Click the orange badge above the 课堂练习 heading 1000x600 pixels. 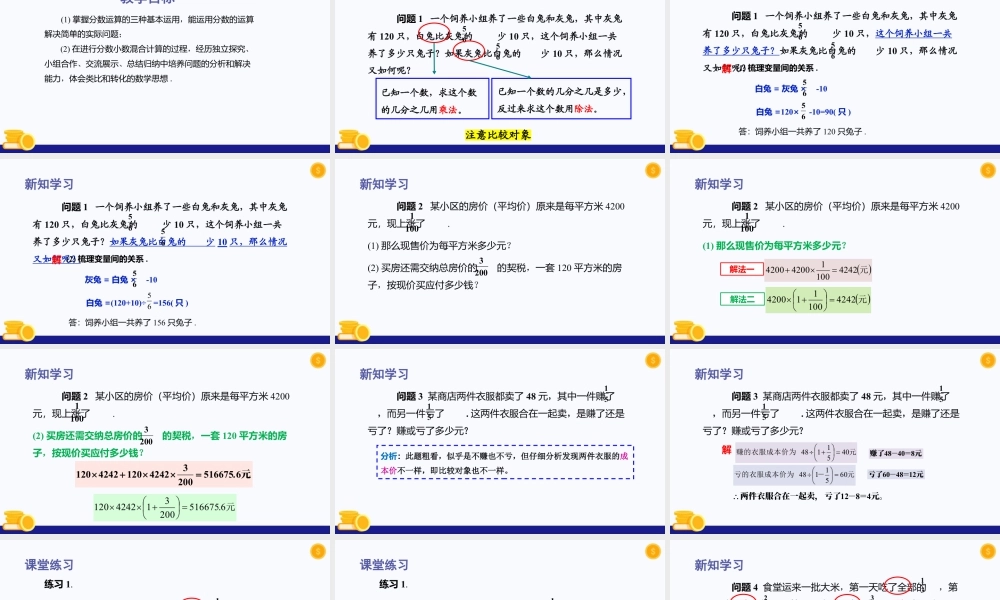(317, 550)
